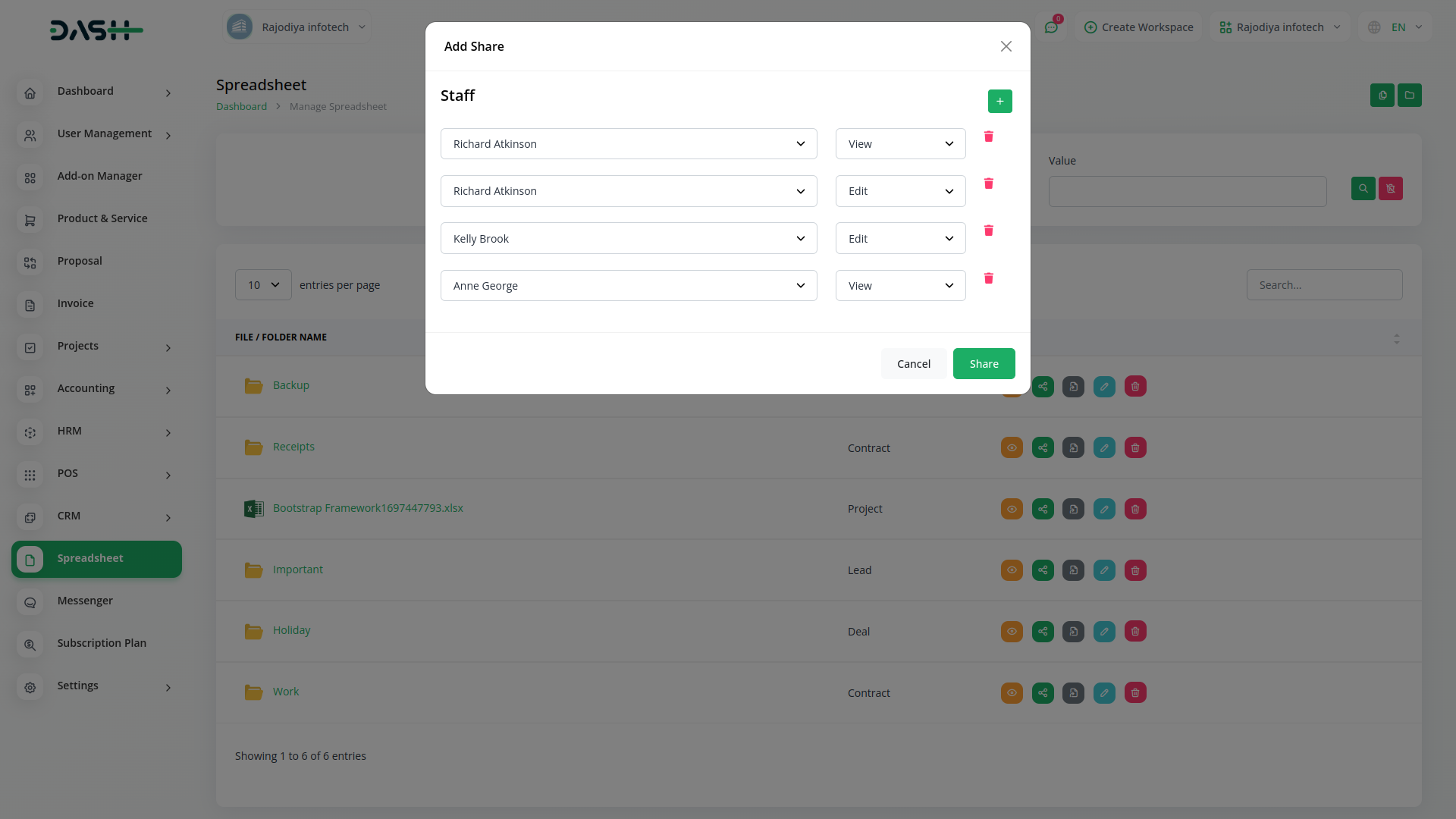This screenshot has height=819, width=1456.
Task: Click edit pencil icon for Important folder
Action: pos(1104,570)
